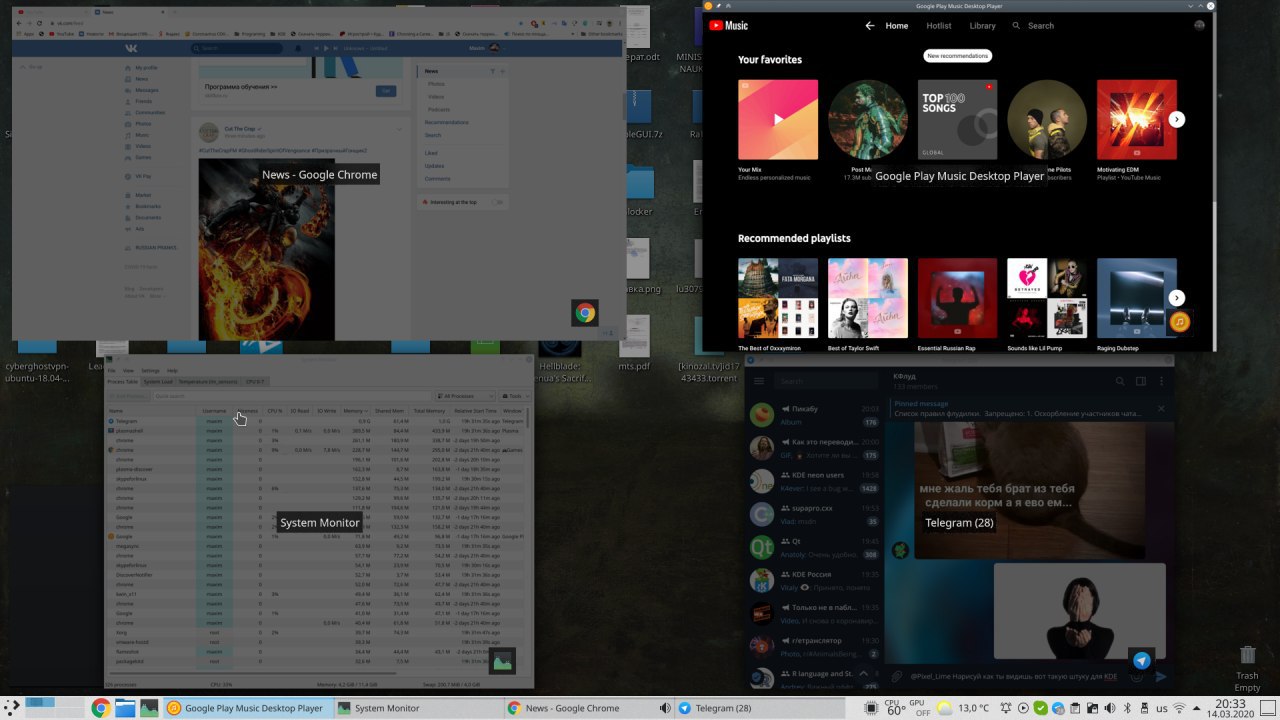
Task: Click the attach paperclip in Telegram
Action: [897, 677]
